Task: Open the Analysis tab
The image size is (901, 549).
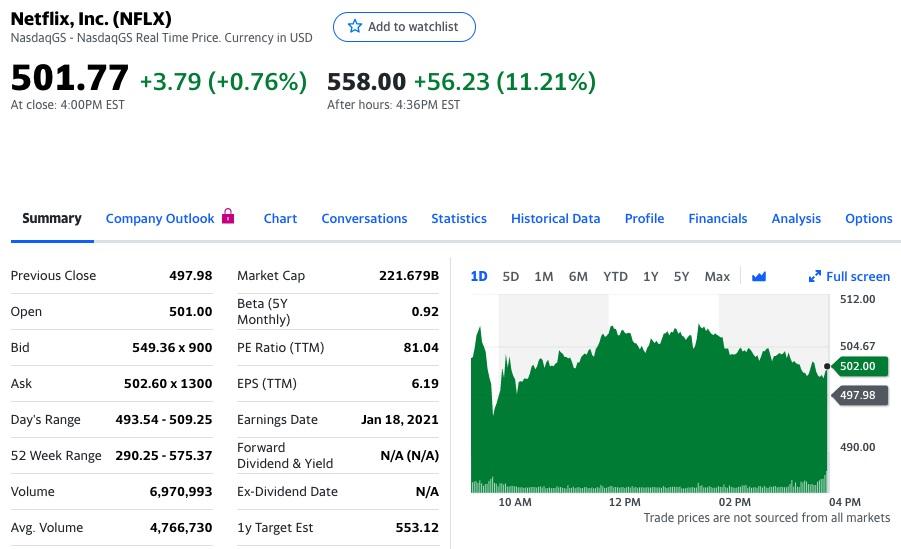Action: [796, 218]
